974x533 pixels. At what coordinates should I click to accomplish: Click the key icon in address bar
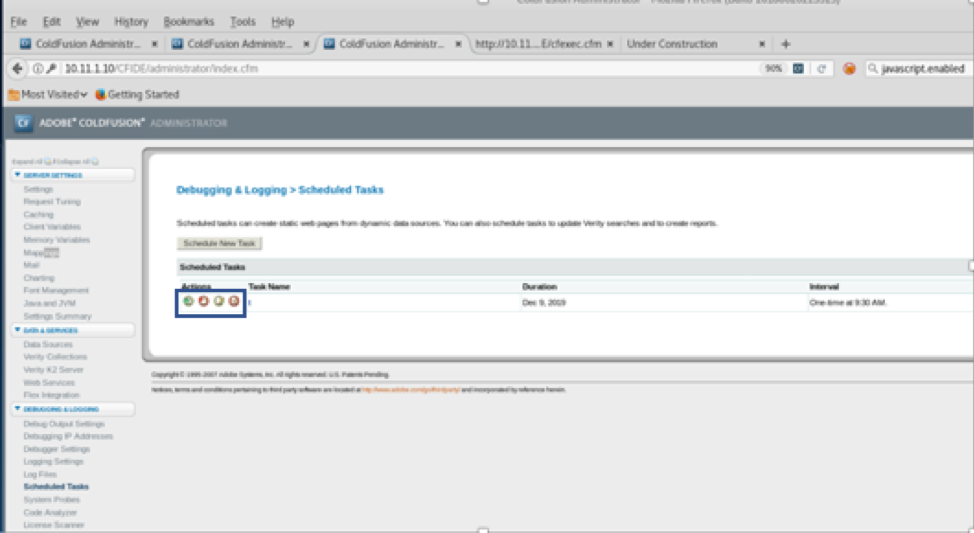[x=52, y=68]
